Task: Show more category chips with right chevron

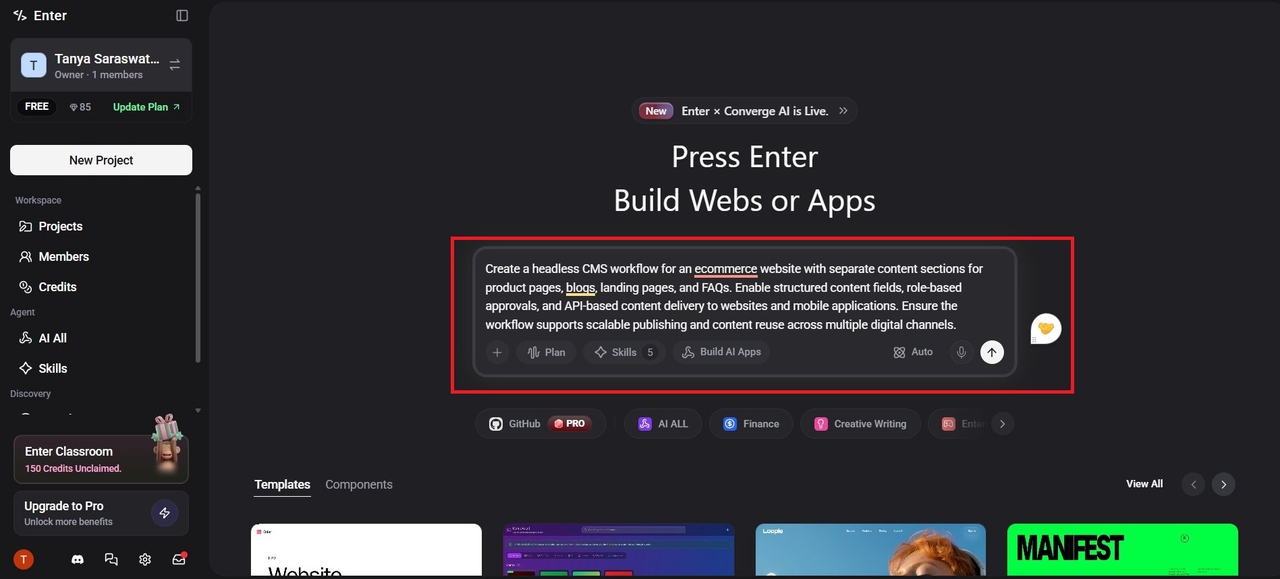Action: click(x=1002, y=424)
